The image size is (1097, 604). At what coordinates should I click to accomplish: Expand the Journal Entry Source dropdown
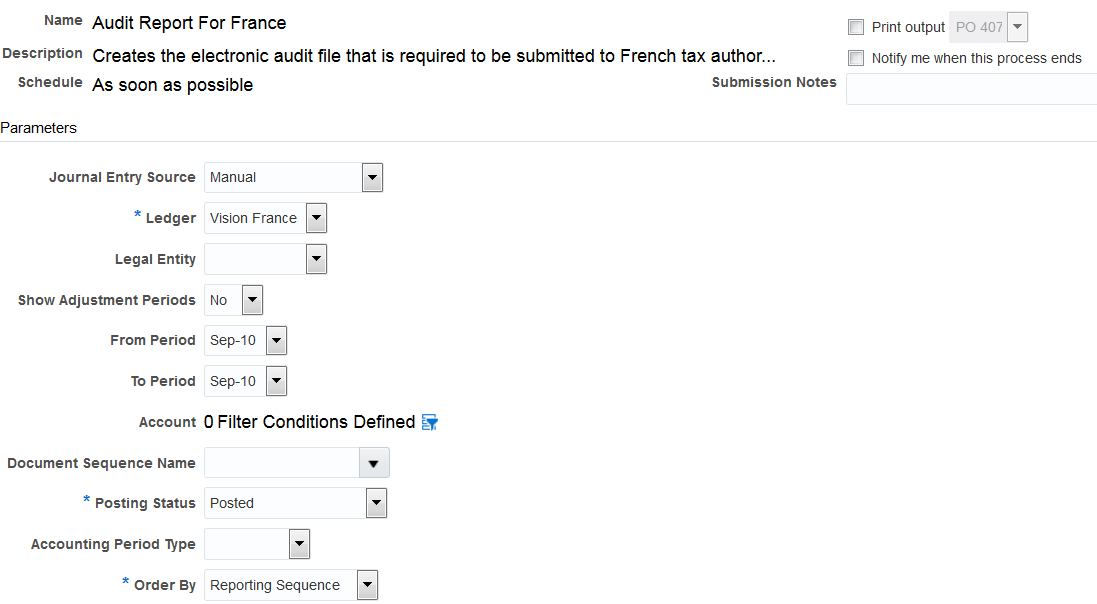pos(372,178)
